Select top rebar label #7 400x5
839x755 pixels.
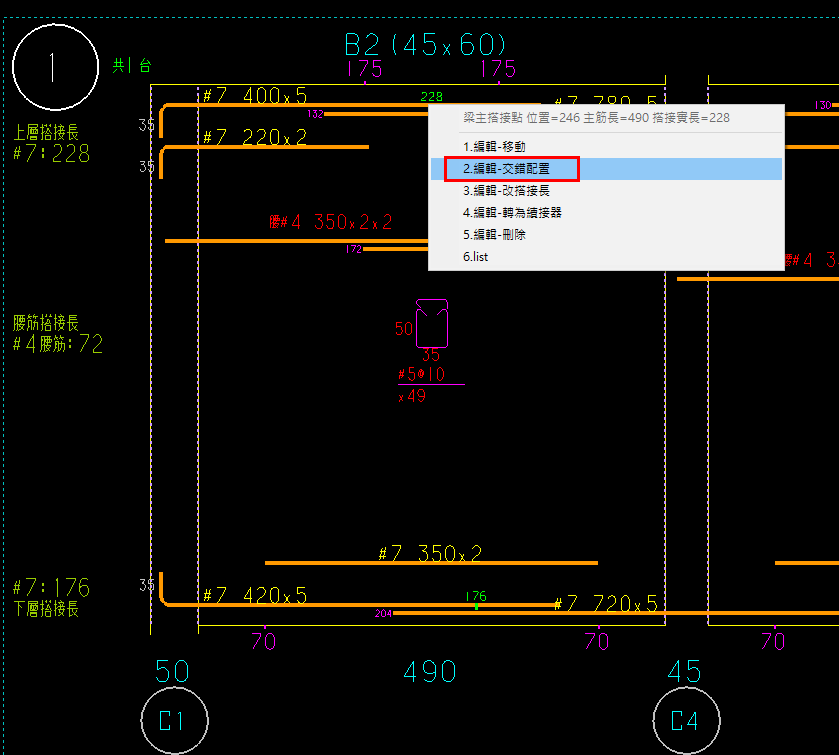(x=255, y=96)
